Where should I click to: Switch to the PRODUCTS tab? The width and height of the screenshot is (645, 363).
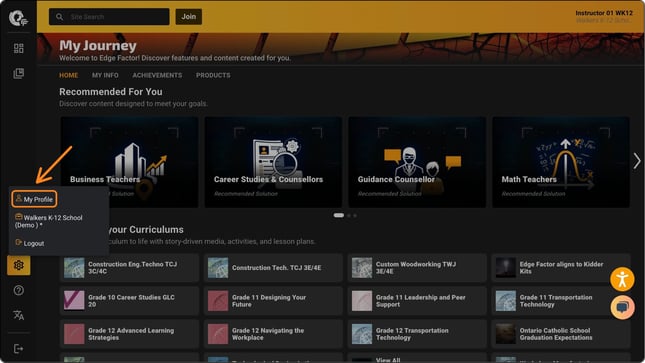213,75
